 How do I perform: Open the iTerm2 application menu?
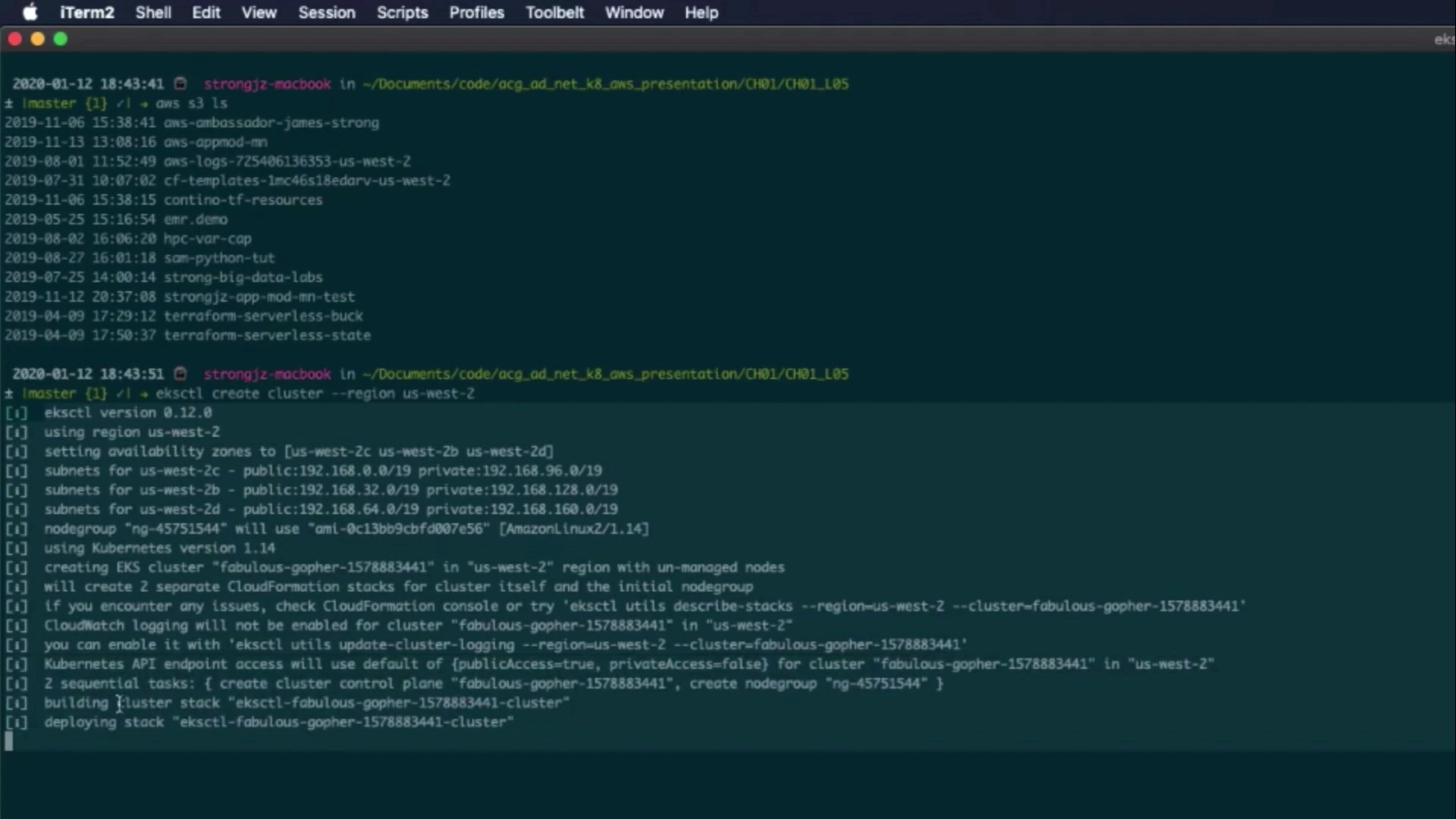86,12
